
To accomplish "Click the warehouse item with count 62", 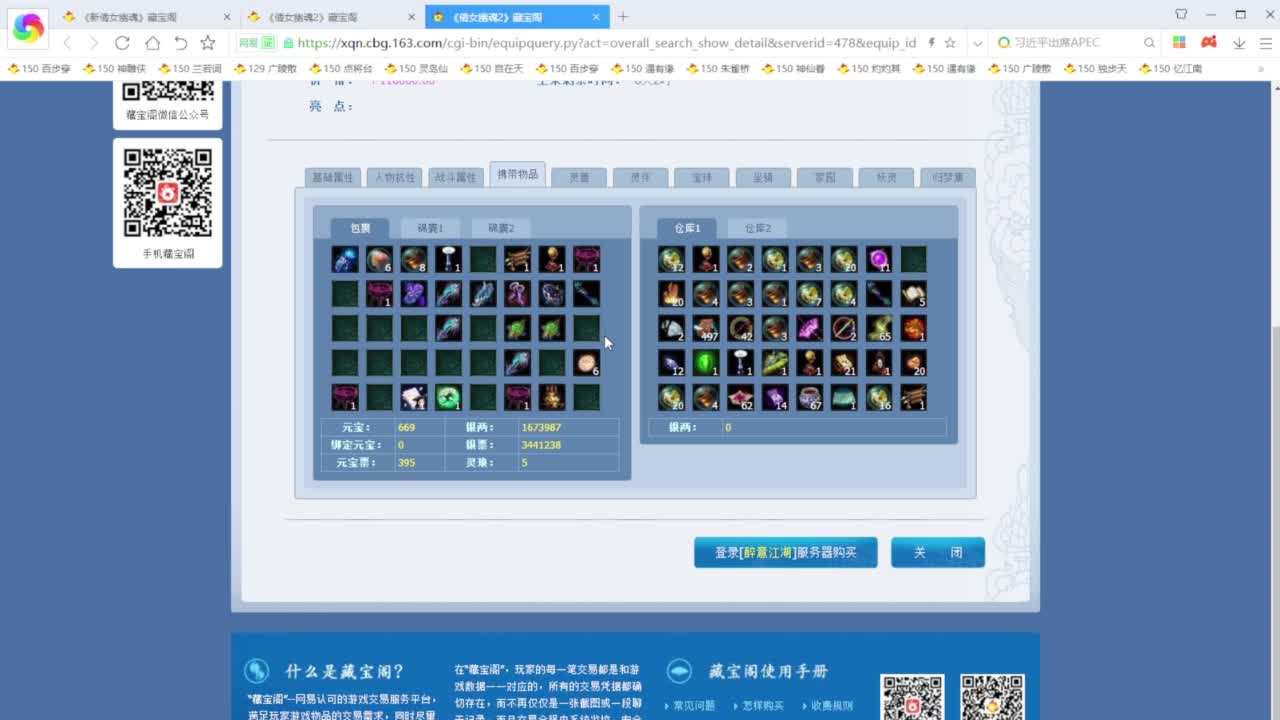I will pyautogui.click(x=741, y=397).
